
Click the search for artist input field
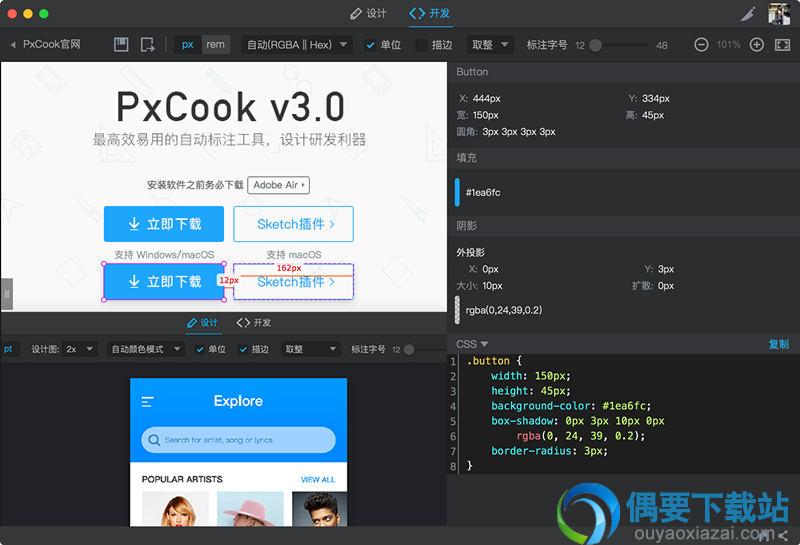click(238, 439)
